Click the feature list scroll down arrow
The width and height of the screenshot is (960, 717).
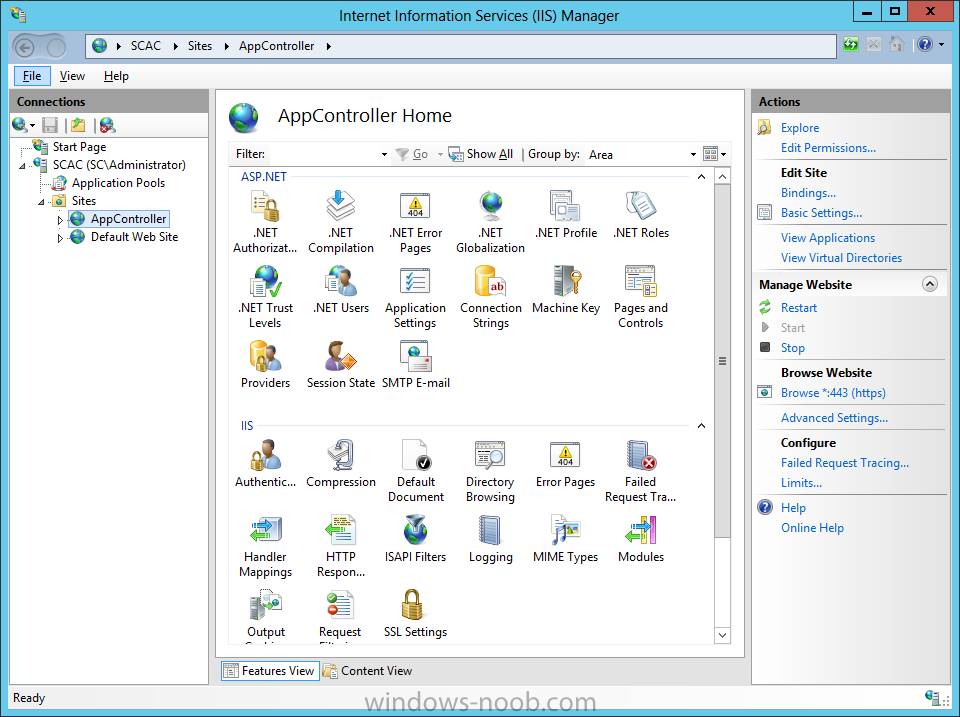[722, 635]
